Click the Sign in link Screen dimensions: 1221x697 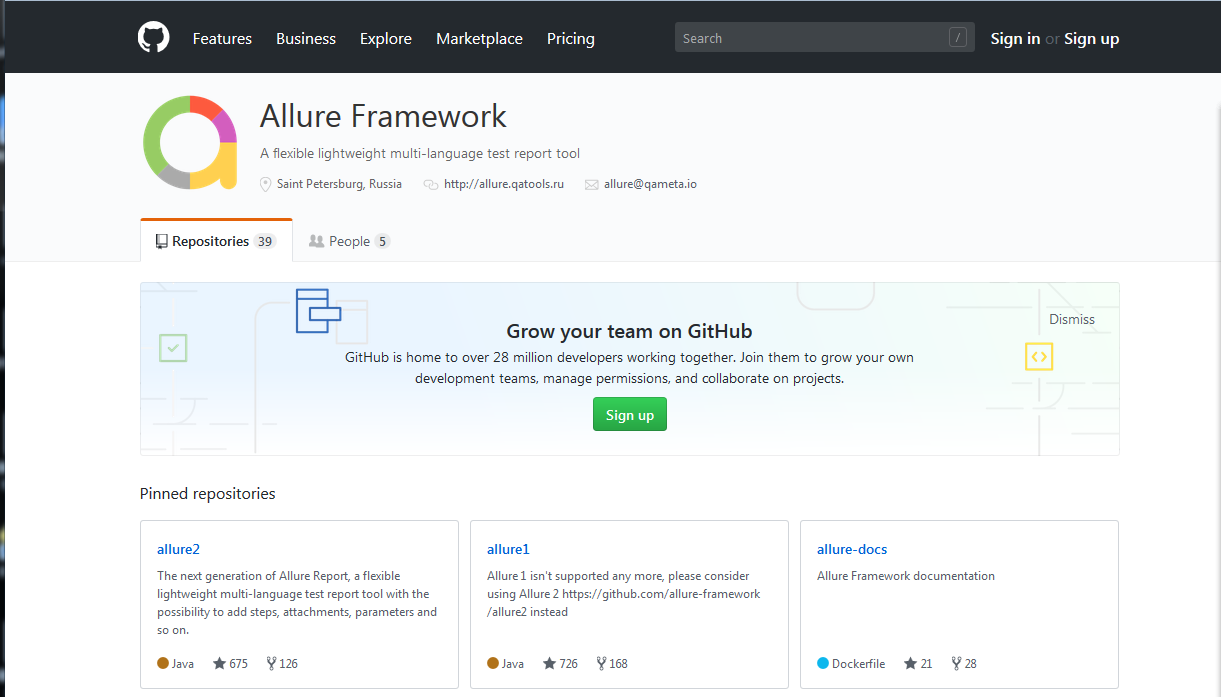click(1015, 38)
